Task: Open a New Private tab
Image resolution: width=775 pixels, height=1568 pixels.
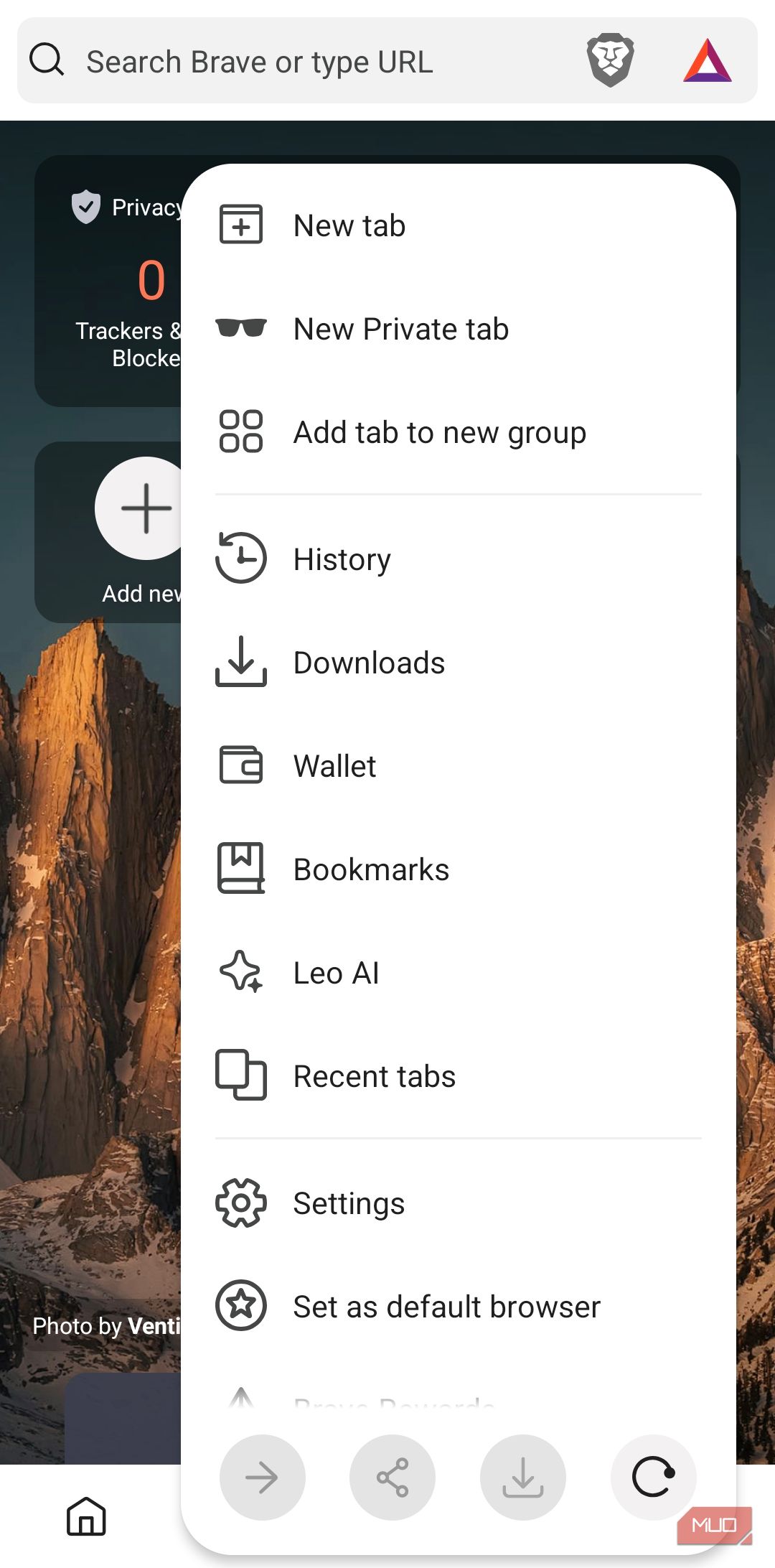Action: click(401, 329)
